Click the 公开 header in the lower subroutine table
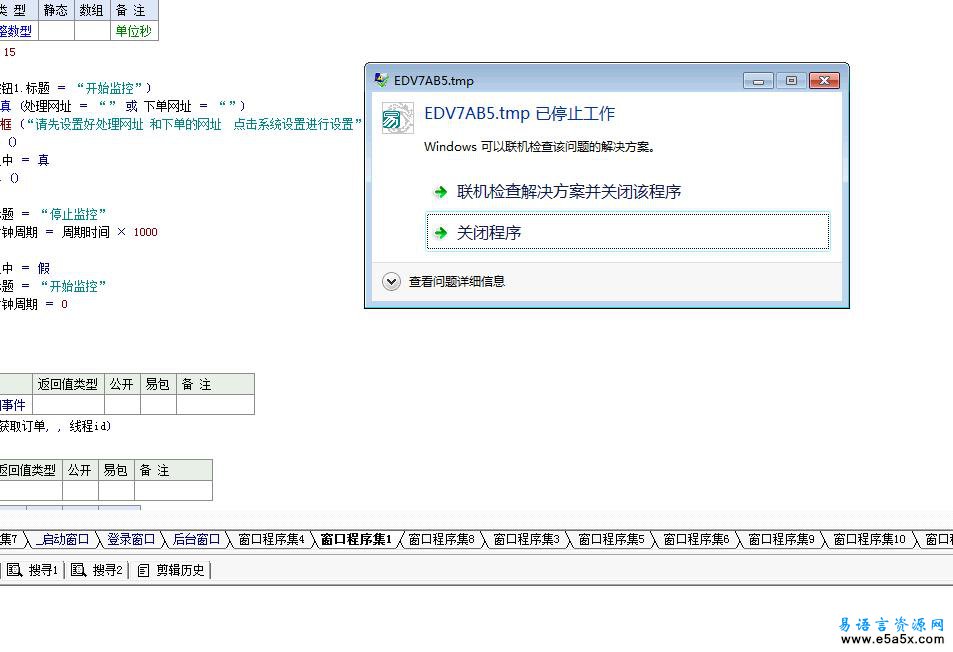The image size is (953, 652). [80, 470]
